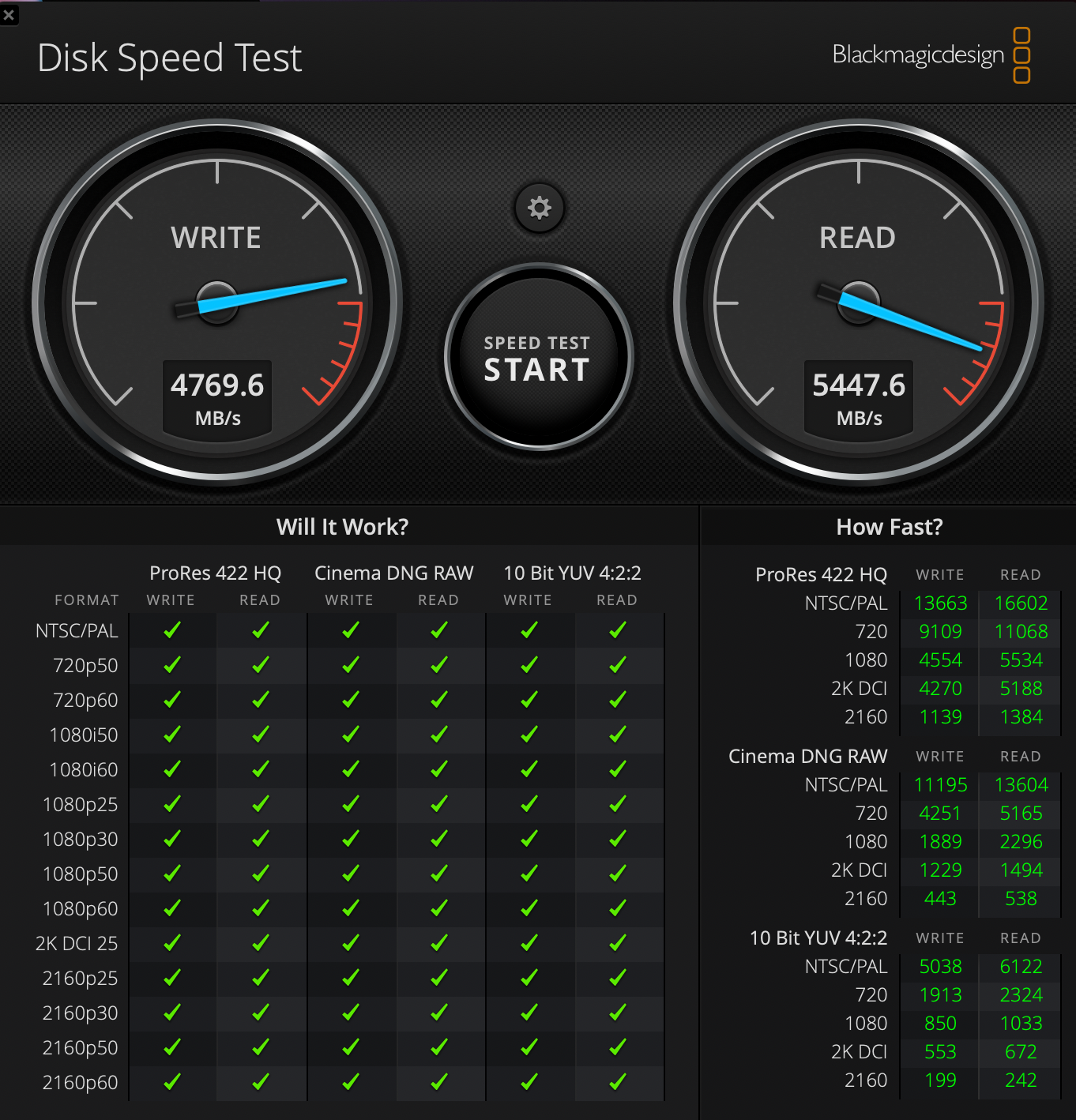The image size is (1076, 1120).
Task: Click 2K DCI 25 10 Bit YUV write checkmark
Action: tap(529, 942)
